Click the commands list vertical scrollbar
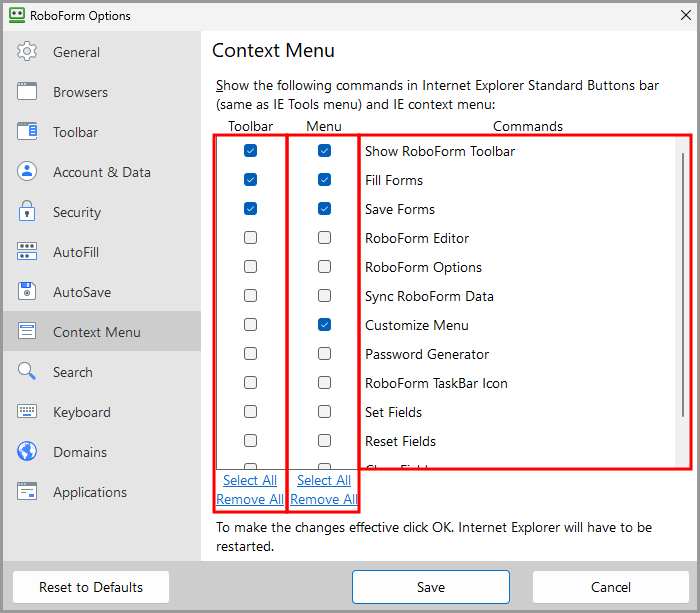The height and width of the screenshot is (613, 700). (x=683, y=286)
